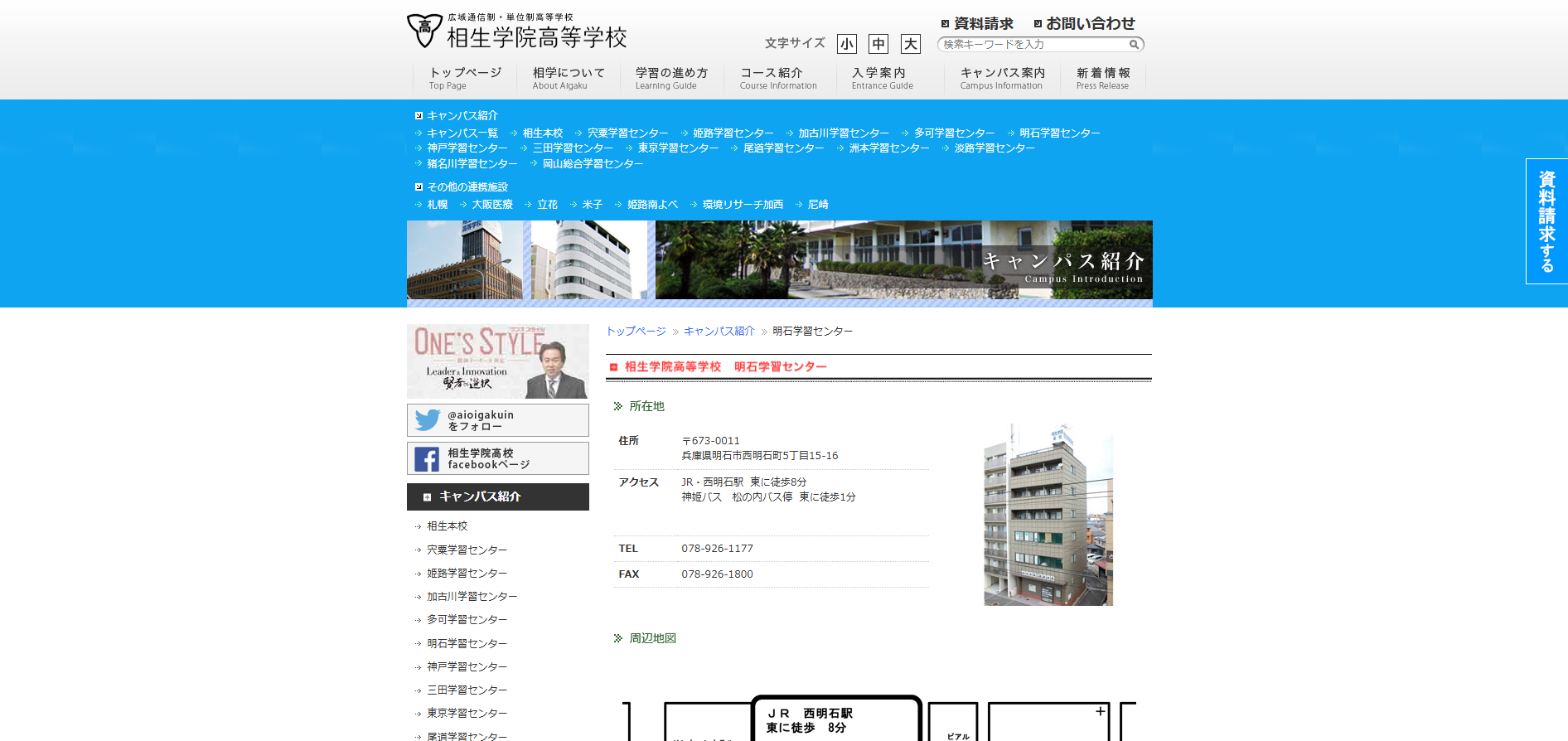
Task: Click the keyword search input field
Action: 1034,45
